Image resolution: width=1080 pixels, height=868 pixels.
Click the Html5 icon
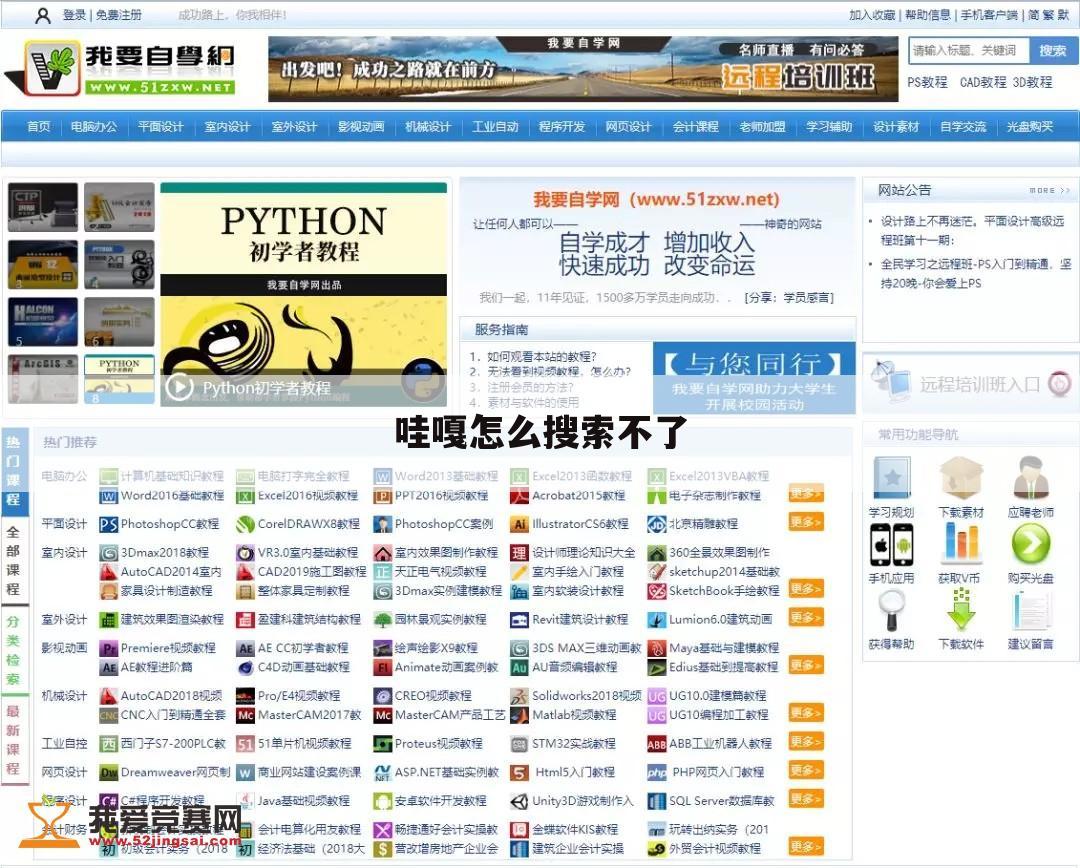[519, 773]
